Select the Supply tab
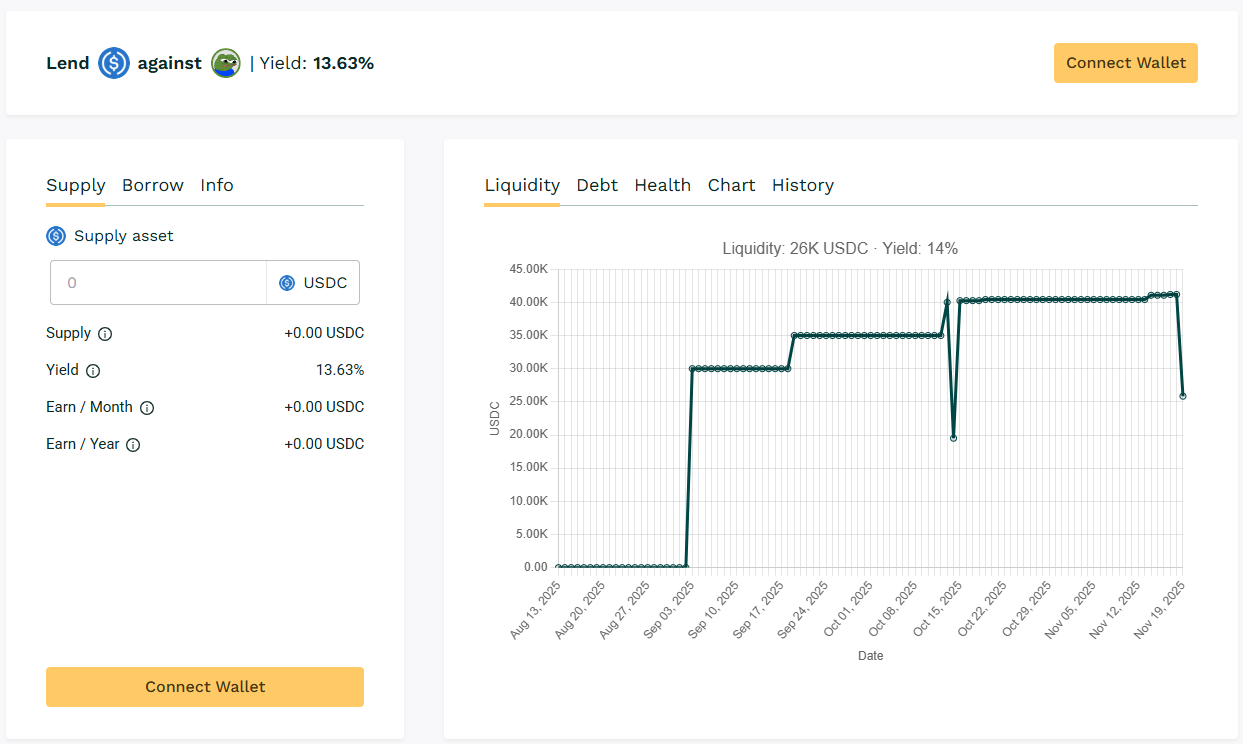 pos(76,185)
